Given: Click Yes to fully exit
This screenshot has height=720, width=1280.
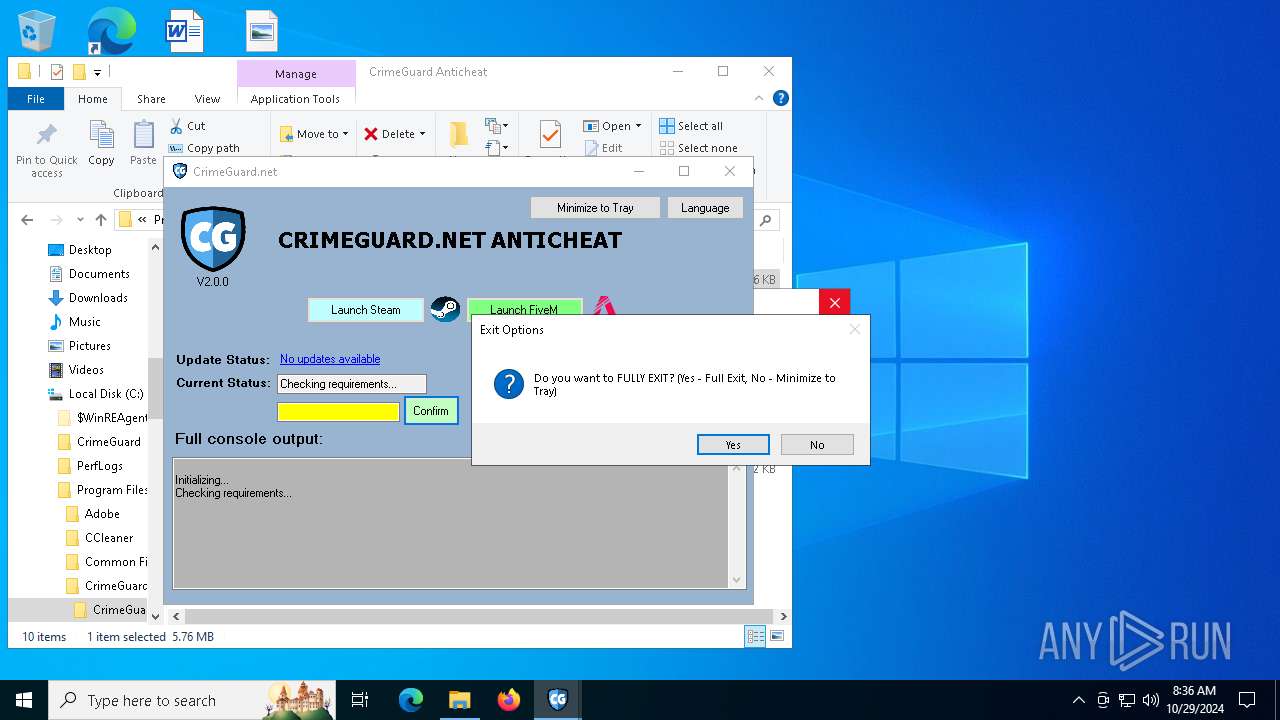Looking at the screenshot, I should coord(733,445).
